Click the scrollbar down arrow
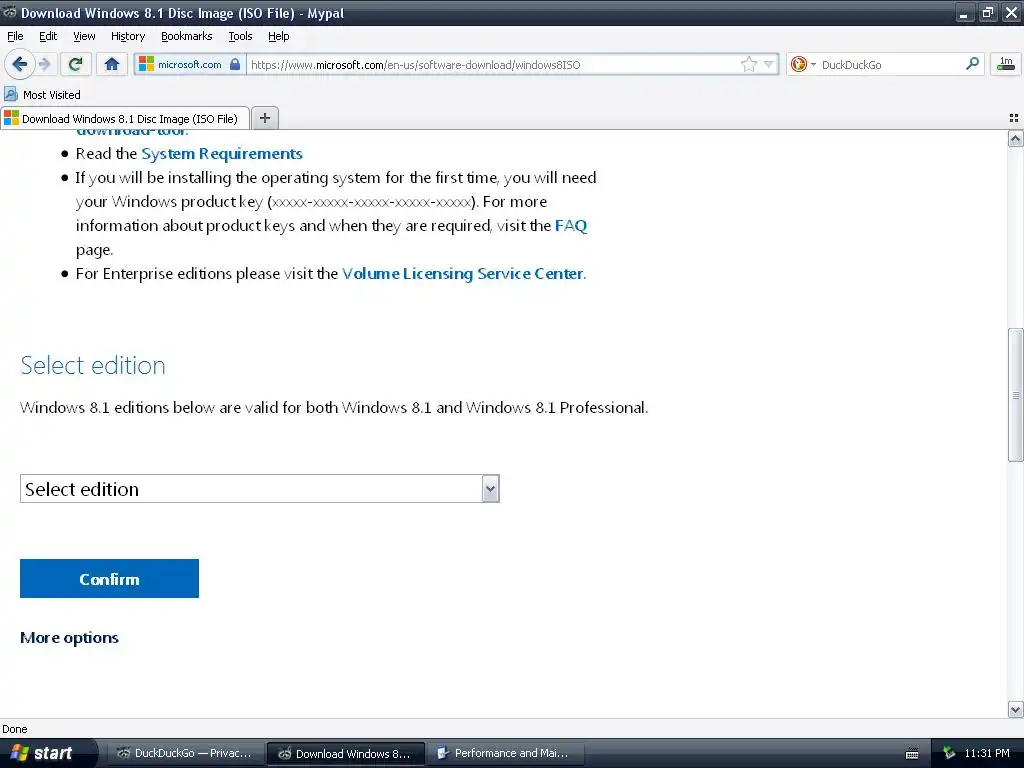 [x=1015, y=709]
